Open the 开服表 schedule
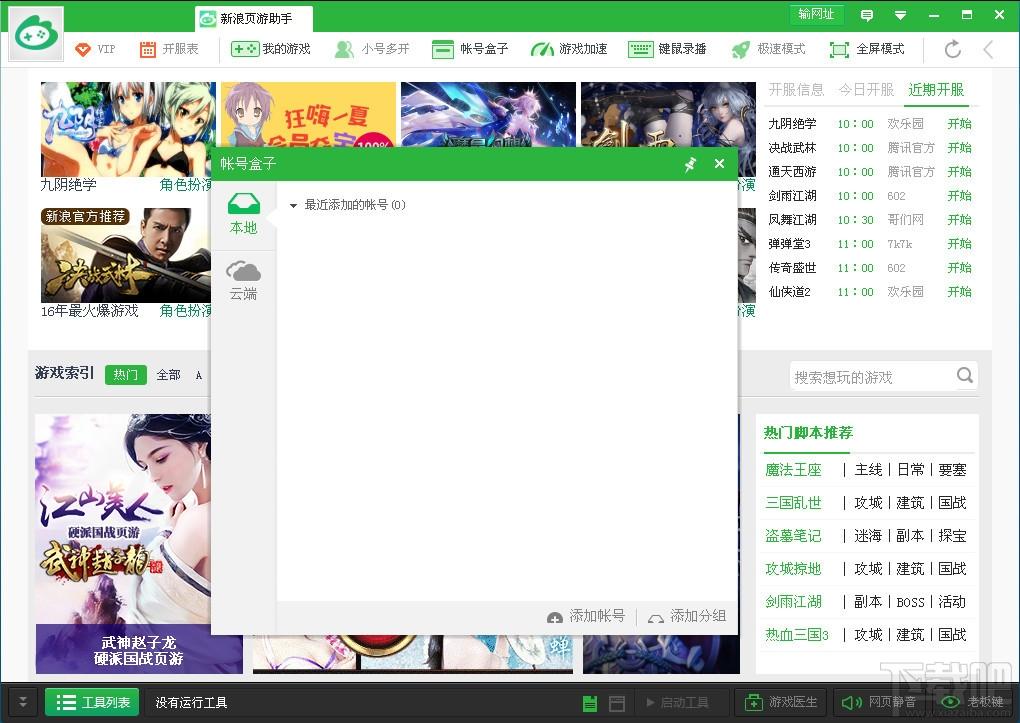The height and width of the screenshot is (723, 1020). tap(169, 49)
